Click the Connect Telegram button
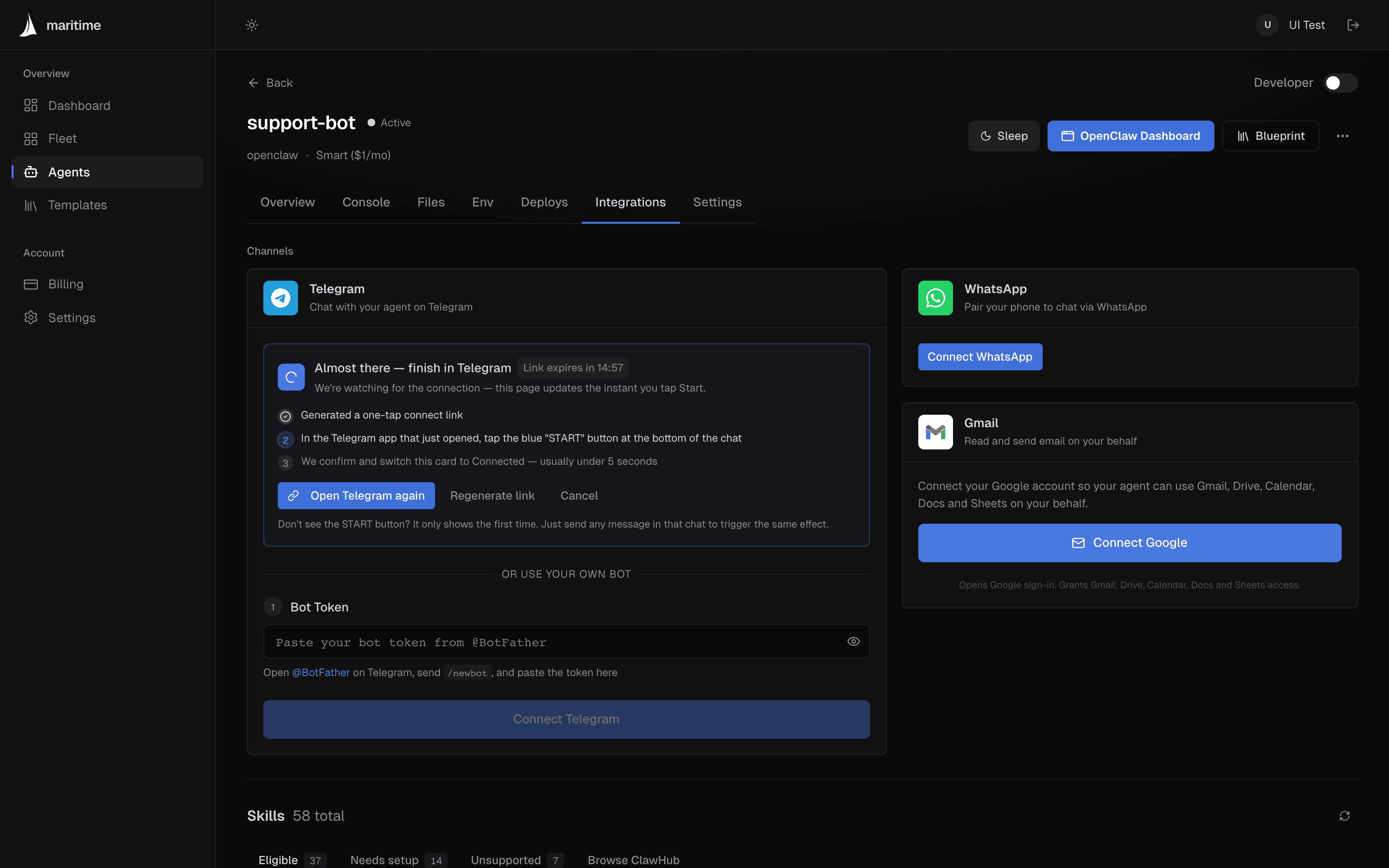 566,719
